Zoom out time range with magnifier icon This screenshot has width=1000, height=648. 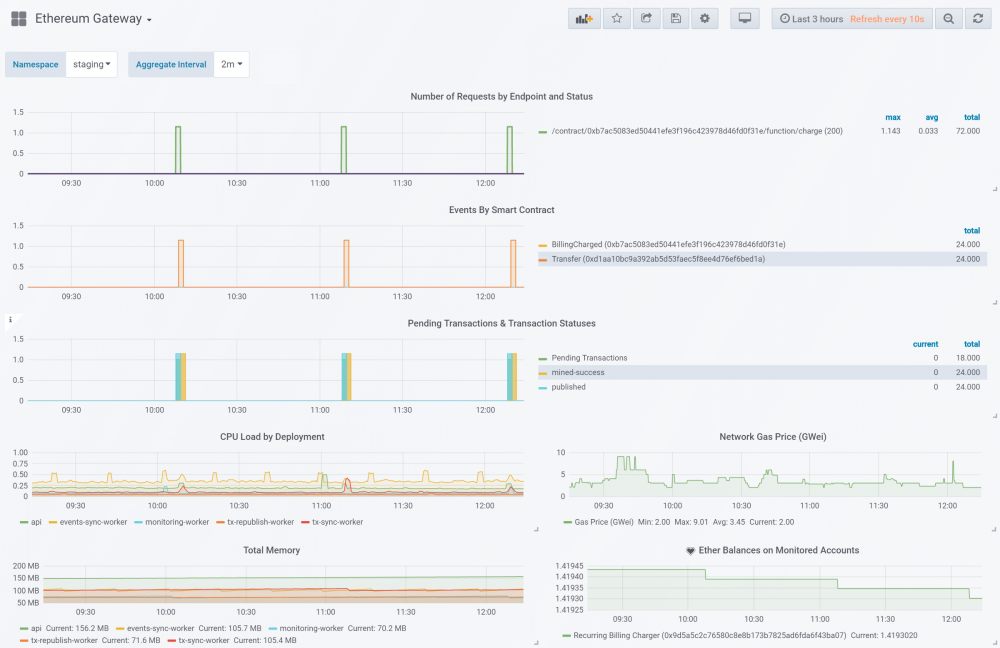coord(948,18)
